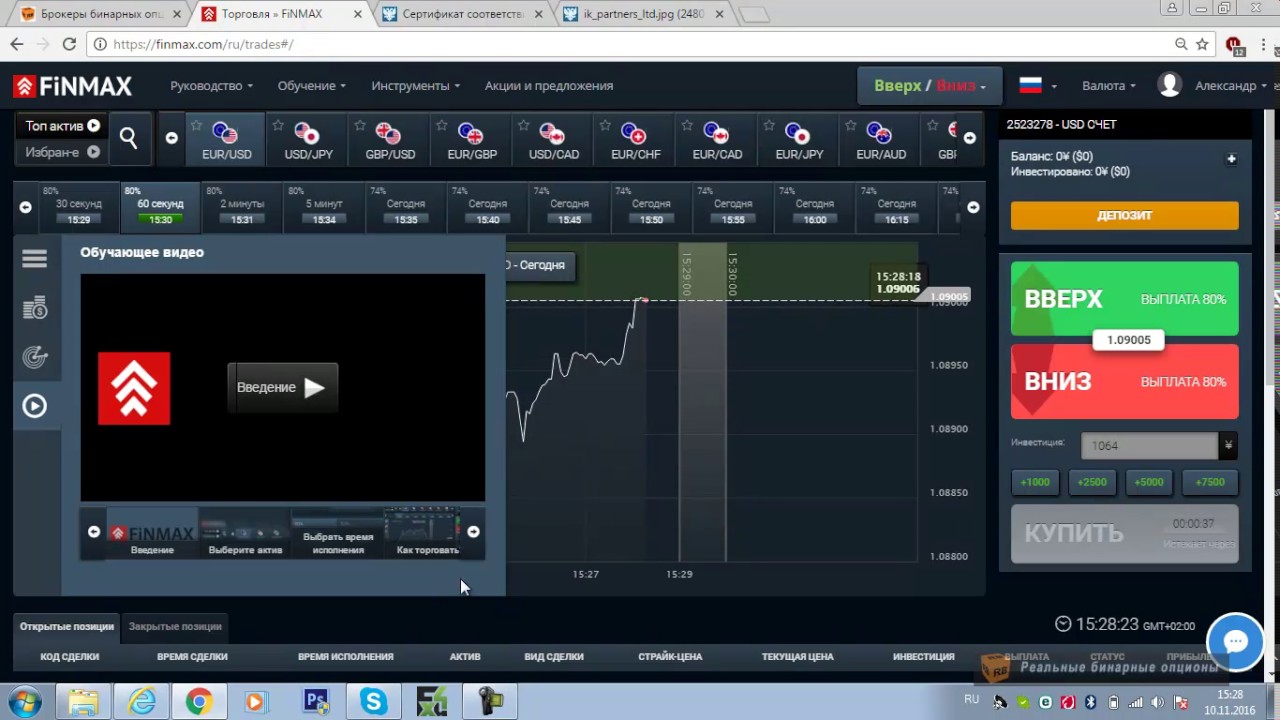Add +1000 to investment
Viewport: 1280px width, 720px height.
[1035, 482]
